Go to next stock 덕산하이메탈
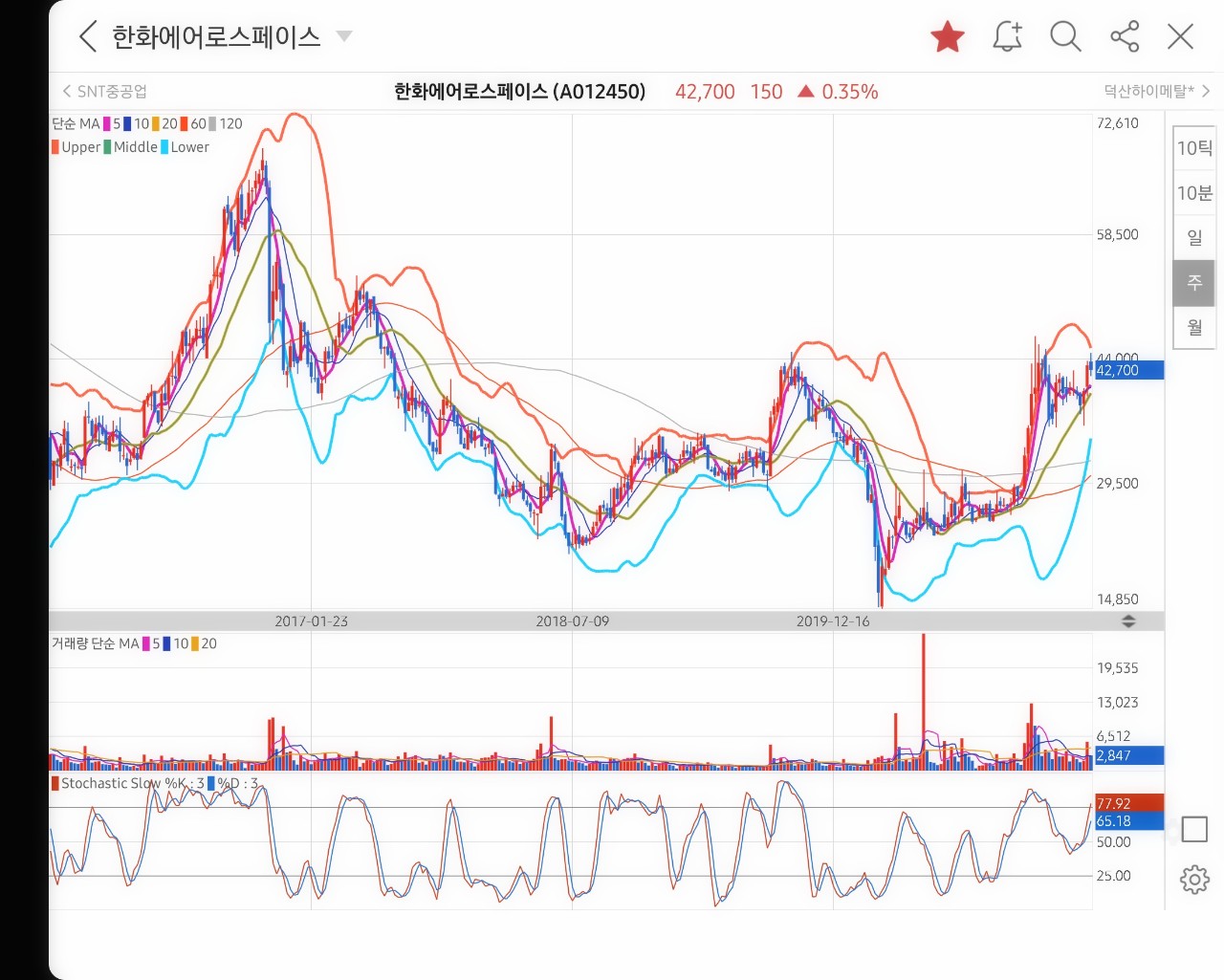Viewport: 1224px width, 980px height. coord(1157,91)
